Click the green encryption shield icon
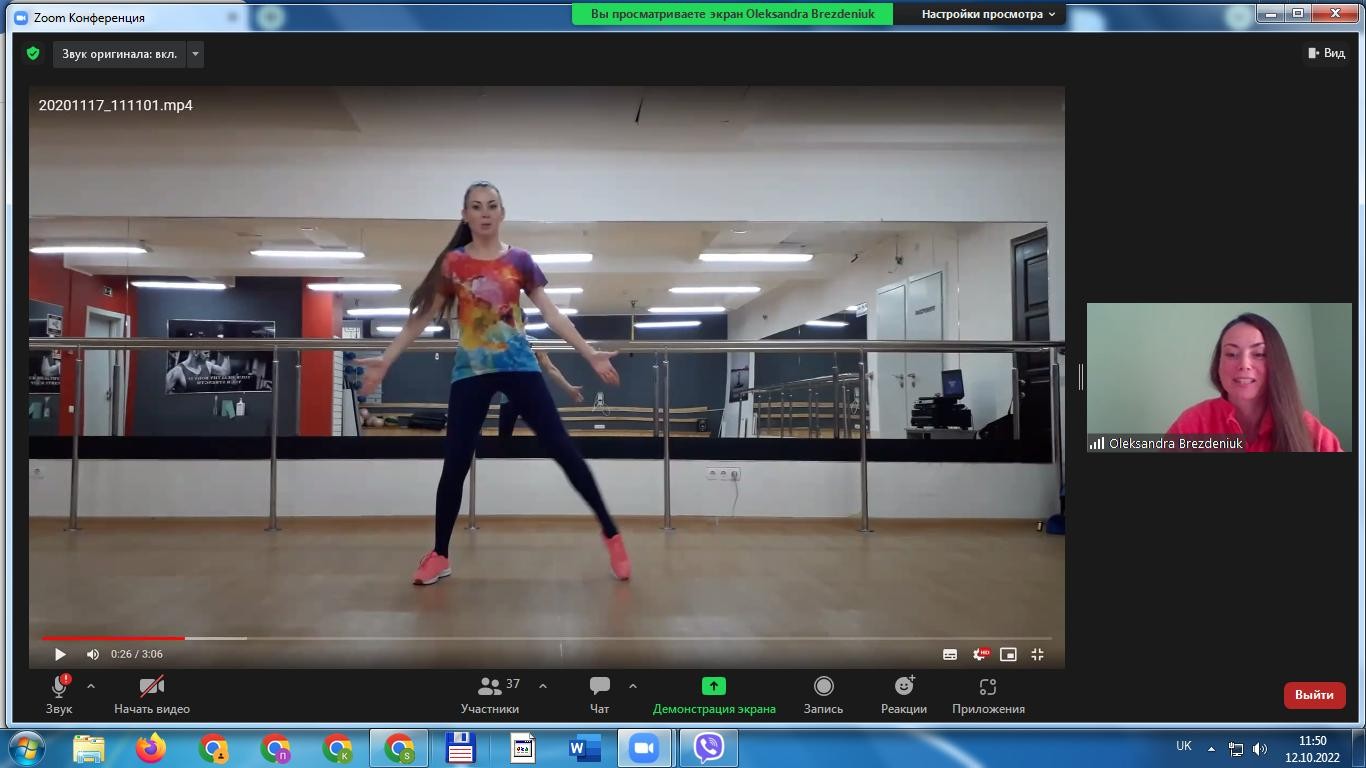The image size is (1366, 768). 33,54
